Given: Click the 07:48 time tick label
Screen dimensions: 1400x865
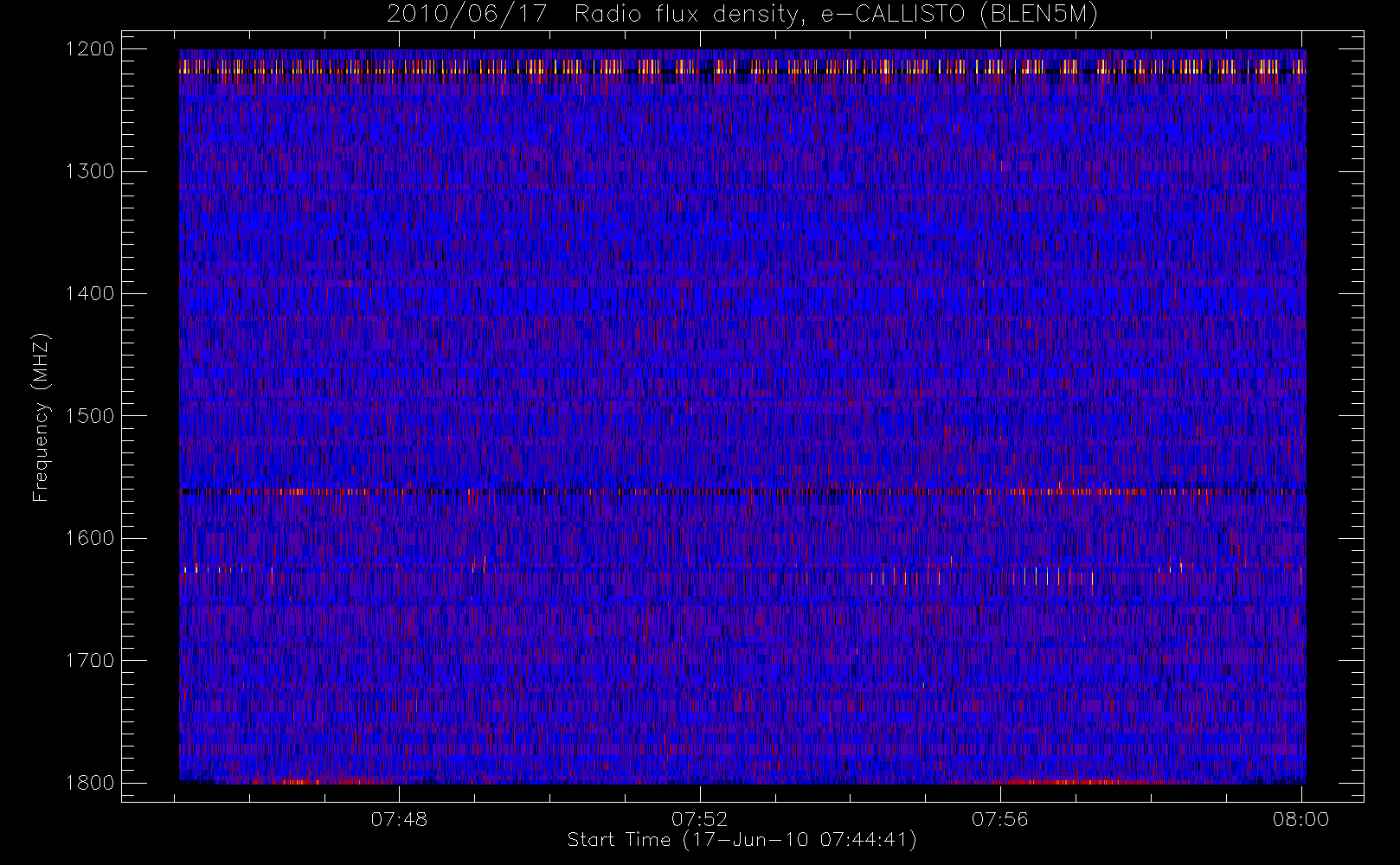Looking at the screenshot, I should (399, 819).
